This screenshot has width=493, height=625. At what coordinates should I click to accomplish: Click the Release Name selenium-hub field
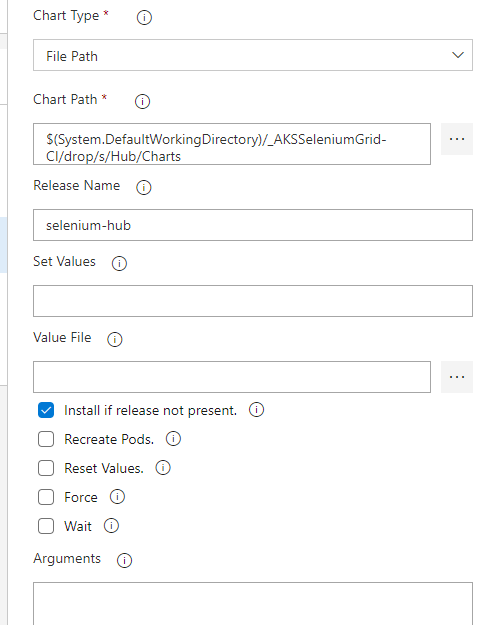(x=253, y=225)
